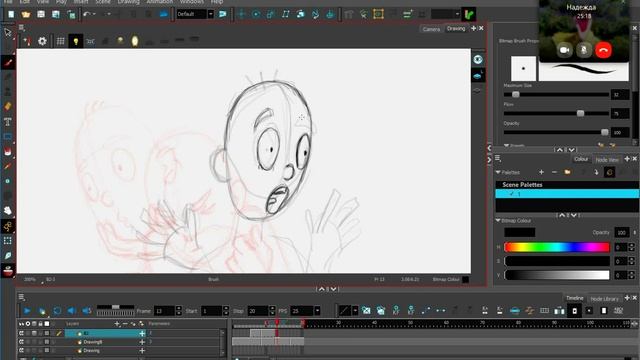Open the Node Library tab
The image size is (640, 360).
pos(604,299)
